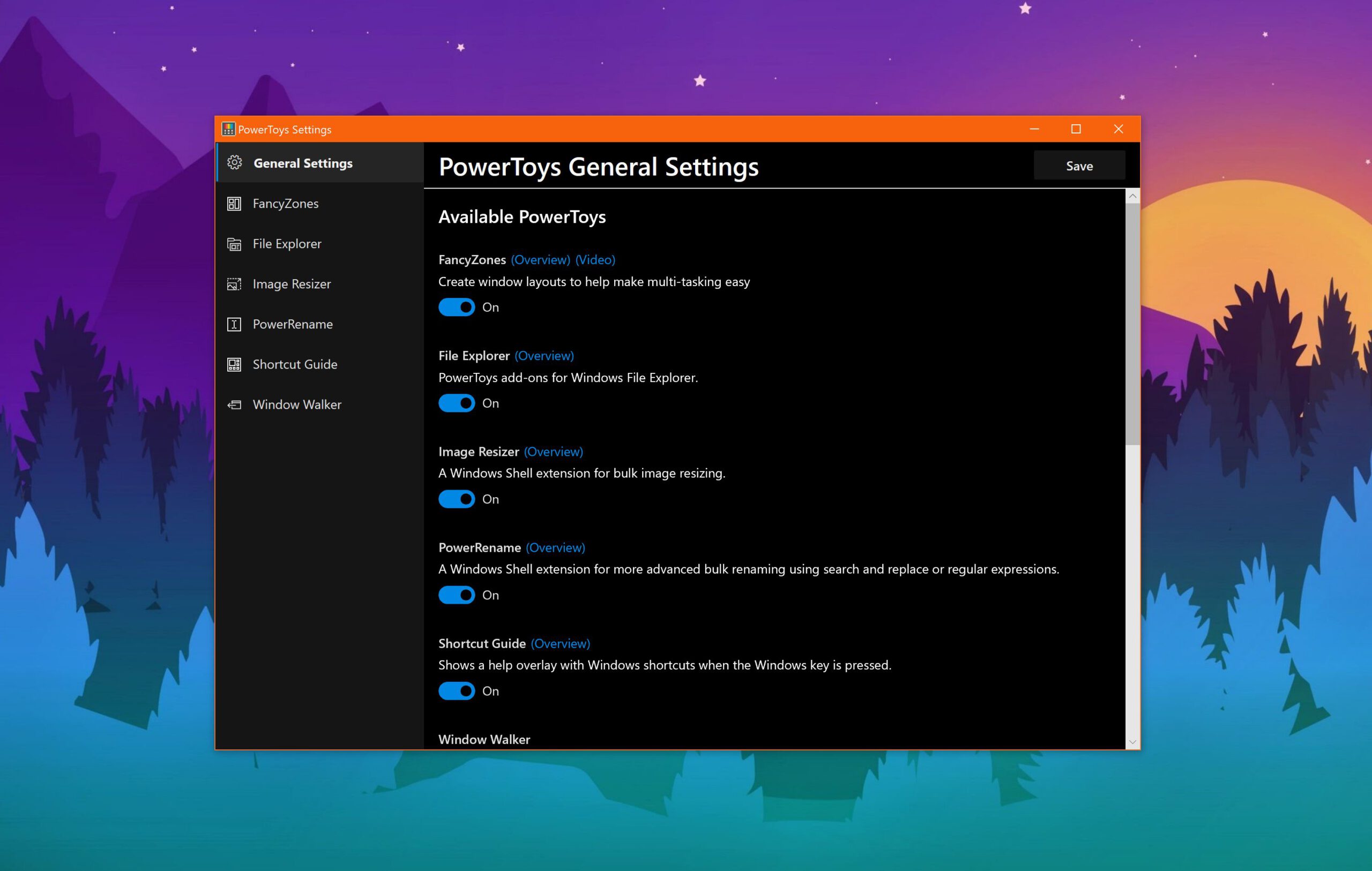Select the Window Walker sidebar label
The height and width of the screenshot is (871, 1372).
pyautogui.click(x=297, y=404)
